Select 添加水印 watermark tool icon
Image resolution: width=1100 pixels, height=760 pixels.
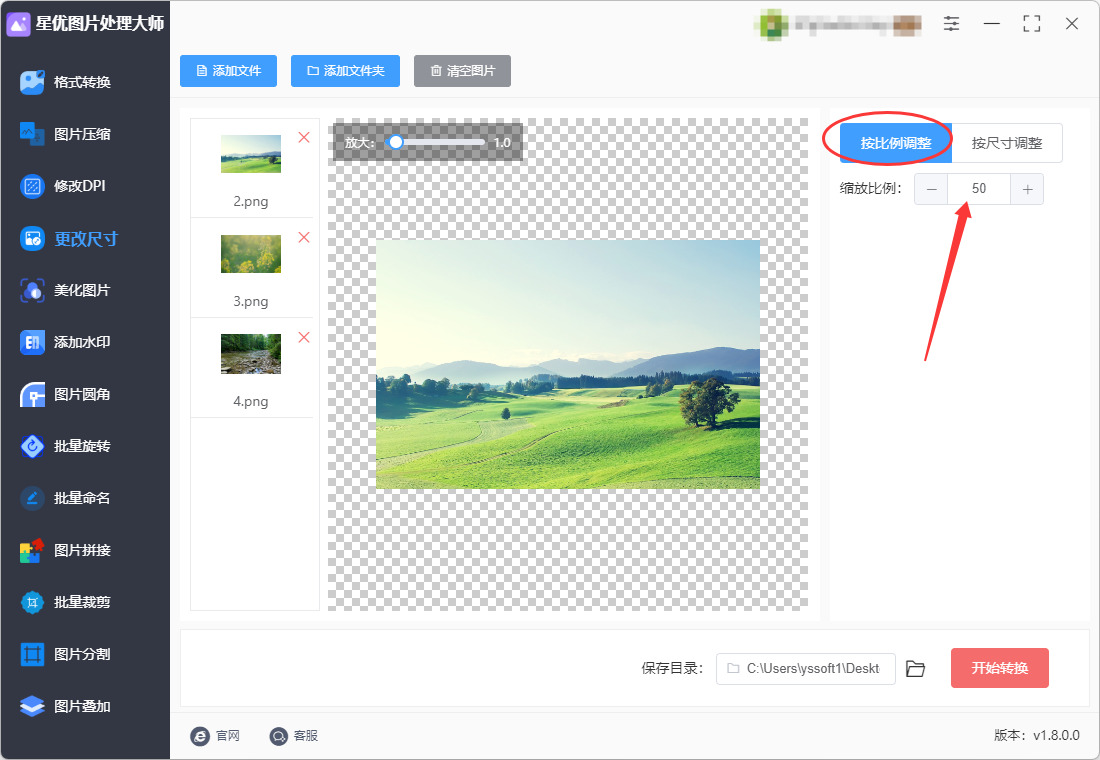tap(32, 342)
